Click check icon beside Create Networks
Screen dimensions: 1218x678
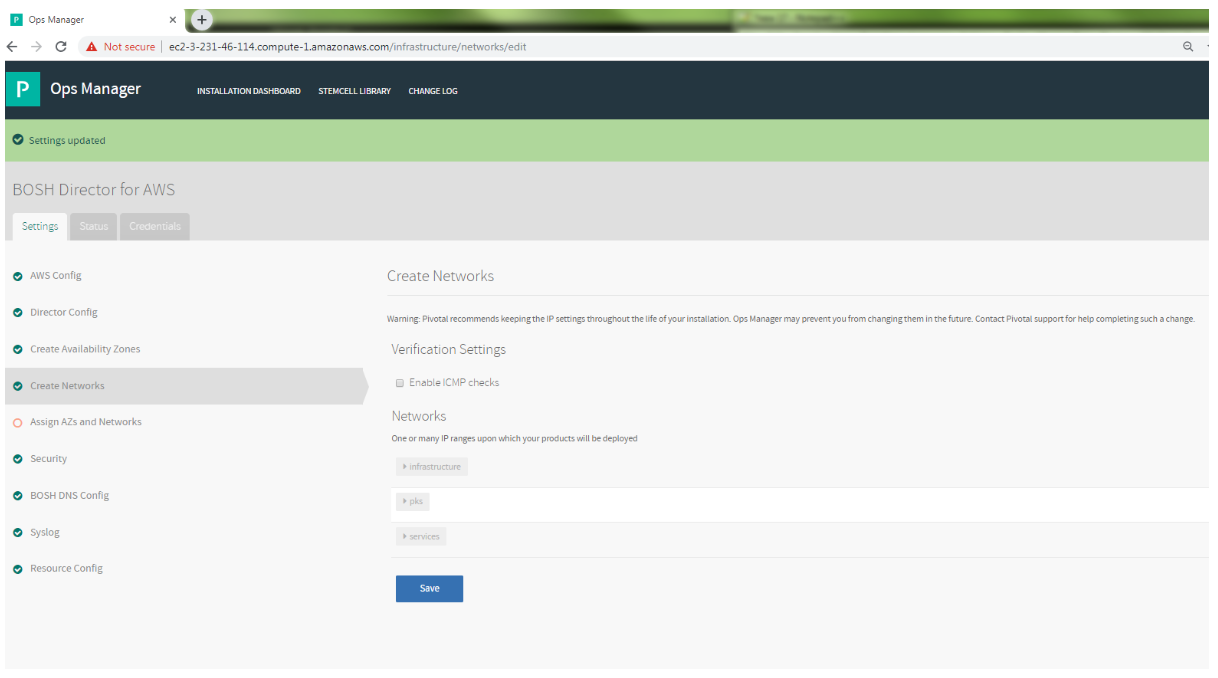[18, 386]
